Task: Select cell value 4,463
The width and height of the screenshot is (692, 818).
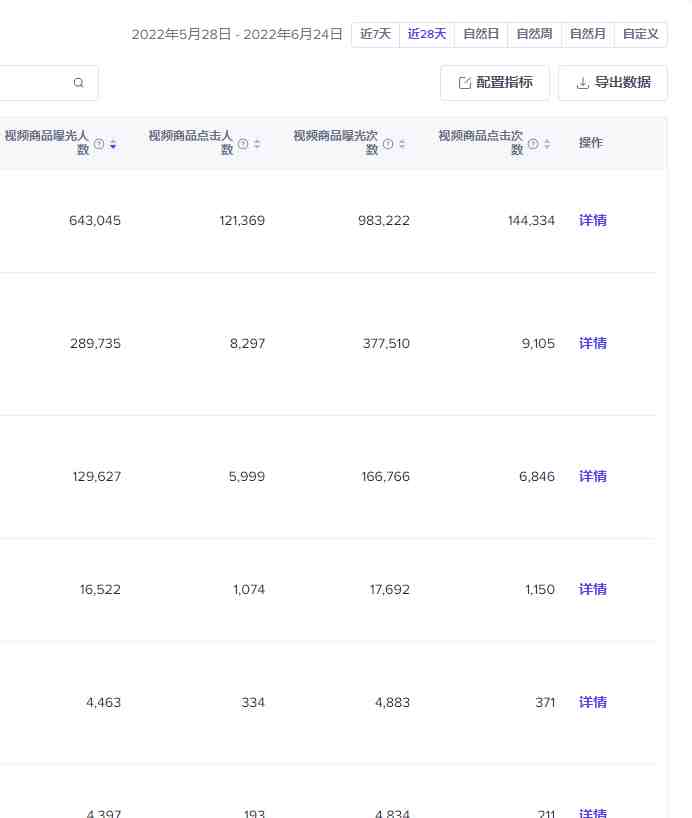Action: click(x=103, y=703)
